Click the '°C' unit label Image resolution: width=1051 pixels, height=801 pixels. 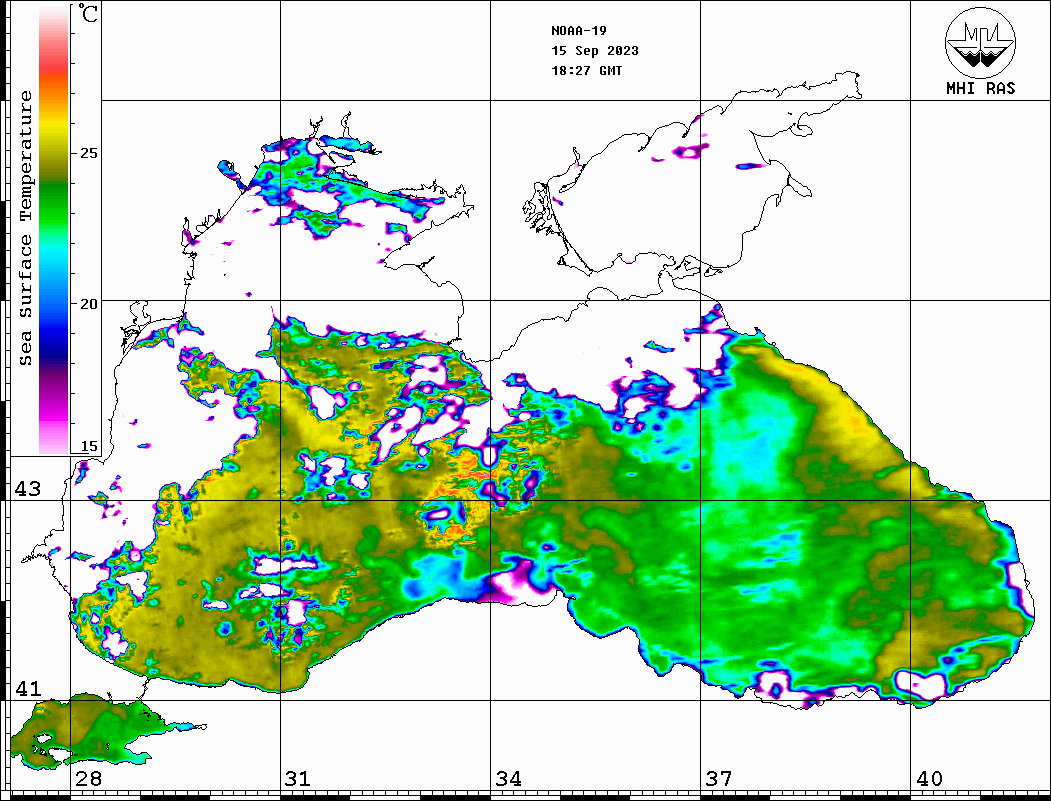coord(88,13)
